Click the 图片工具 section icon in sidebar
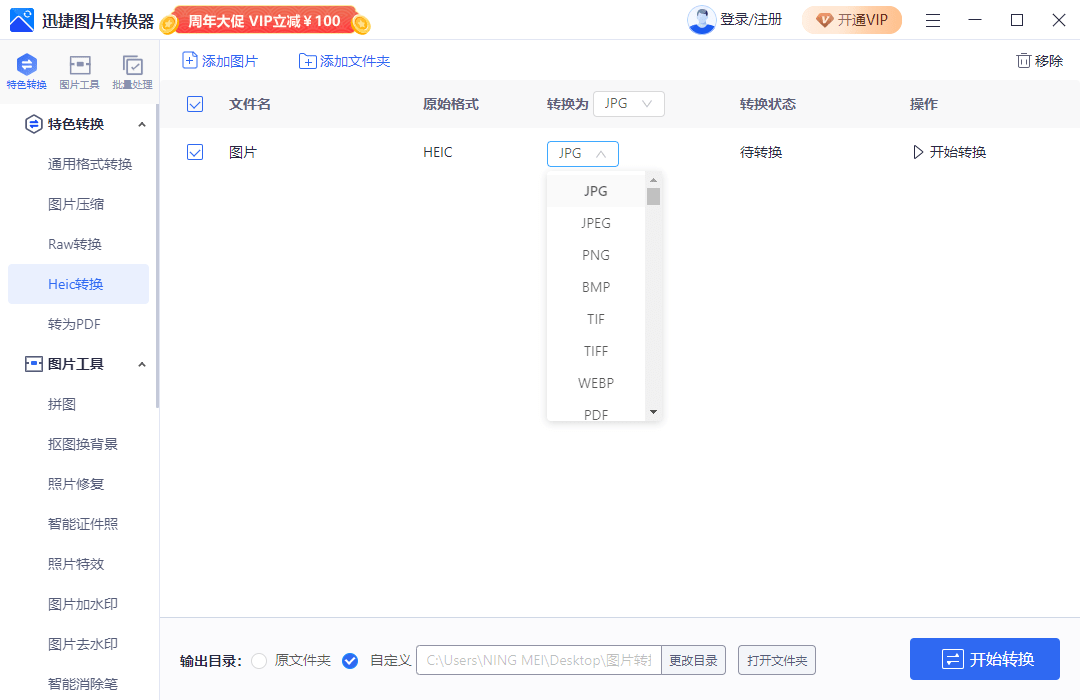The image size is (1080, 700). click(33, 364)
